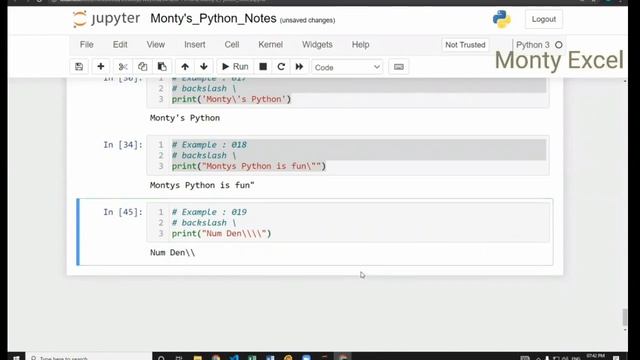Open the Insert menu
The image size is (640, 360).
click(x=195, y=44)
